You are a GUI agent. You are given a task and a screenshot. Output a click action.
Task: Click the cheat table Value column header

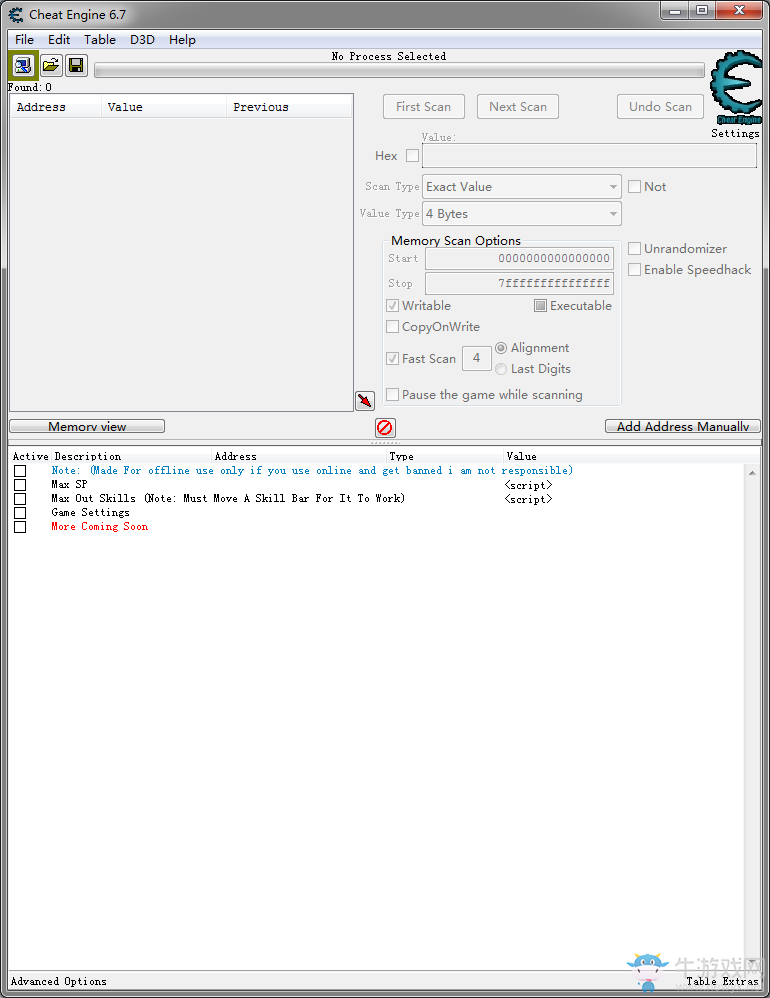(630, 456)
